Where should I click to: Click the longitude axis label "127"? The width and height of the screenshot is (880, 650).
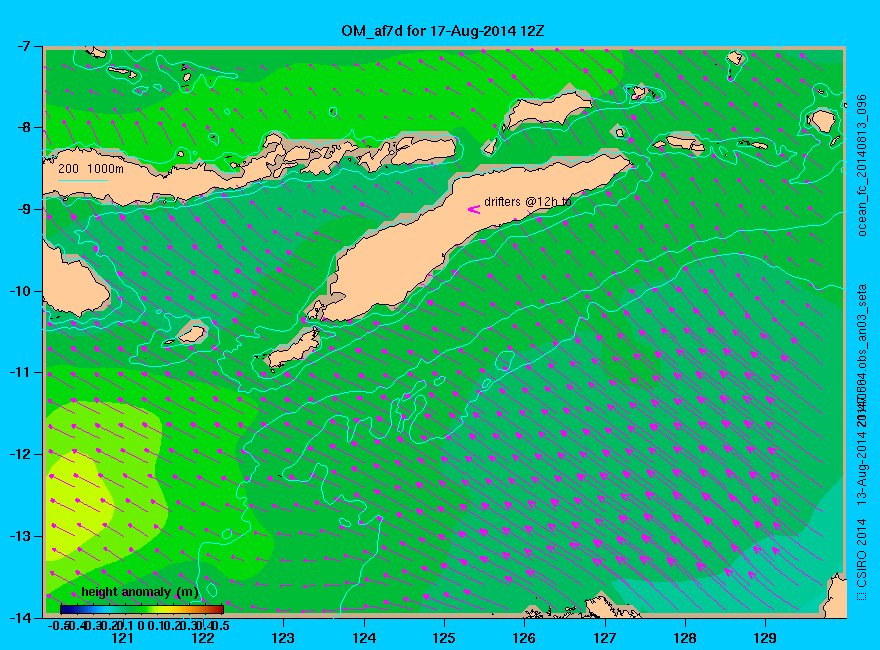[x=604, y=638]
